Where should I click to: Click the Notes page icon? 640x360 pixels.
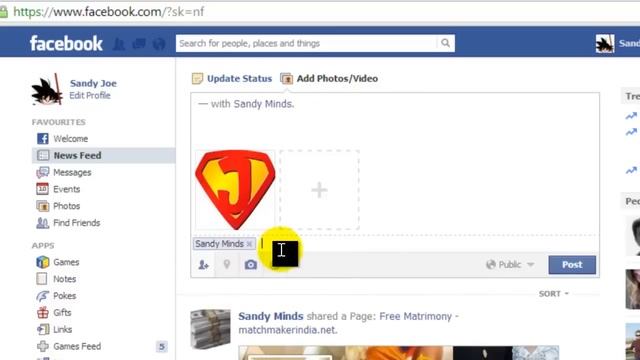[x=42, y=279]
